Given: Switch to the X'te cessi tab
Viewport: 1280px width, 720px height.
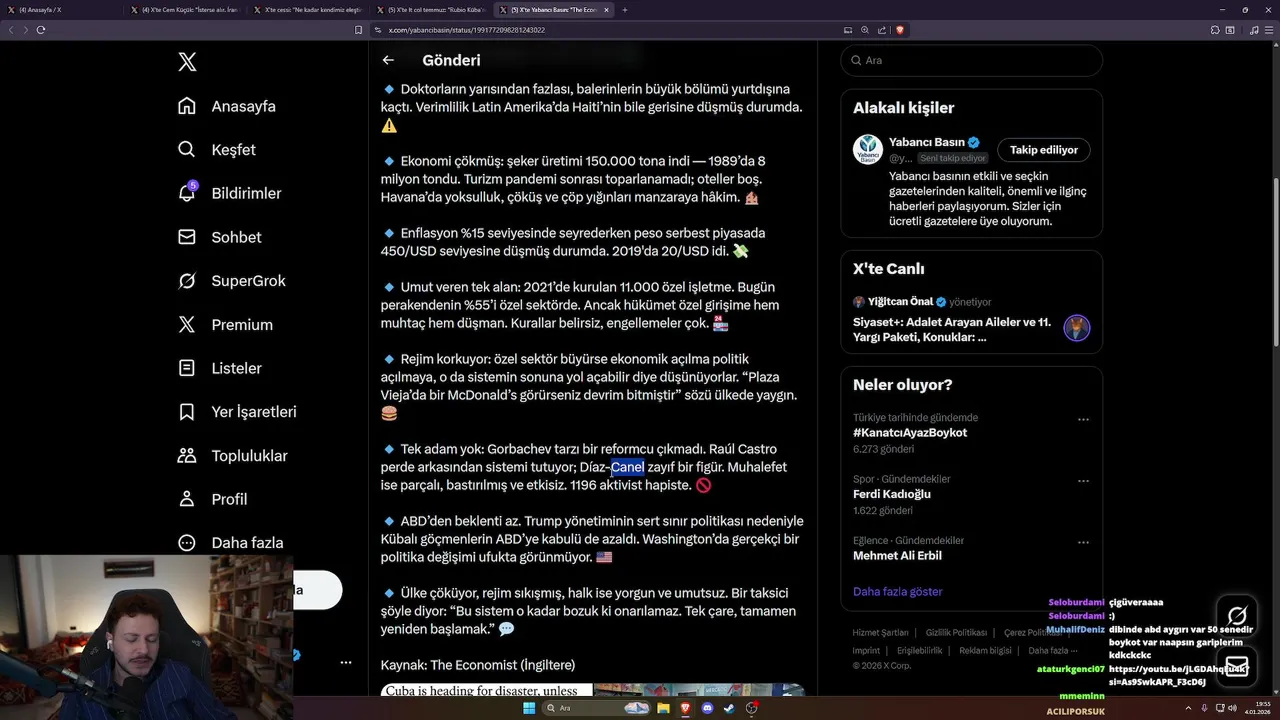Looking at the screenshot, I should [310, 10].
